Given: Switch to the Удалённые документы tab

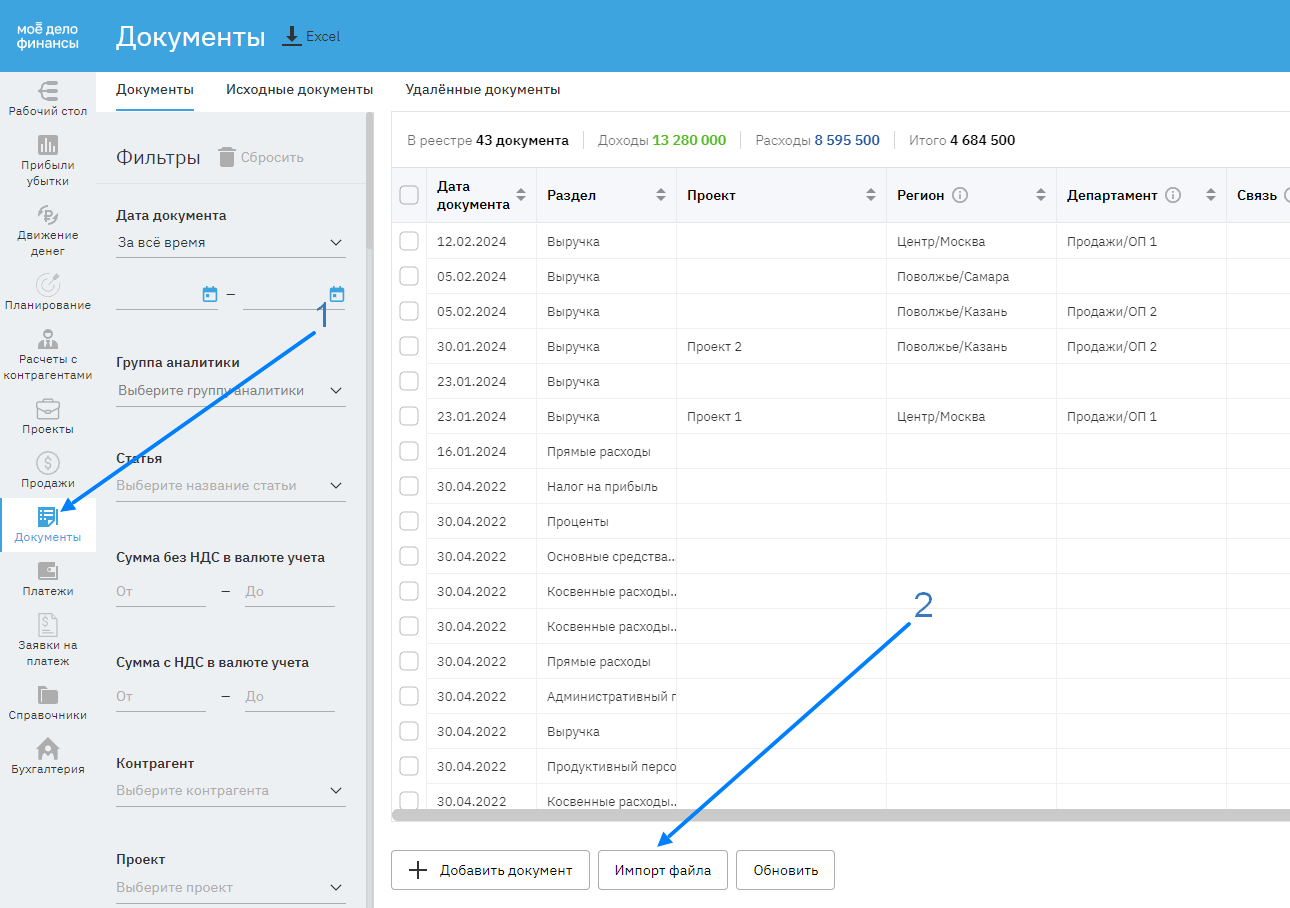Looking at the screenshot, I should click(483, 89).
